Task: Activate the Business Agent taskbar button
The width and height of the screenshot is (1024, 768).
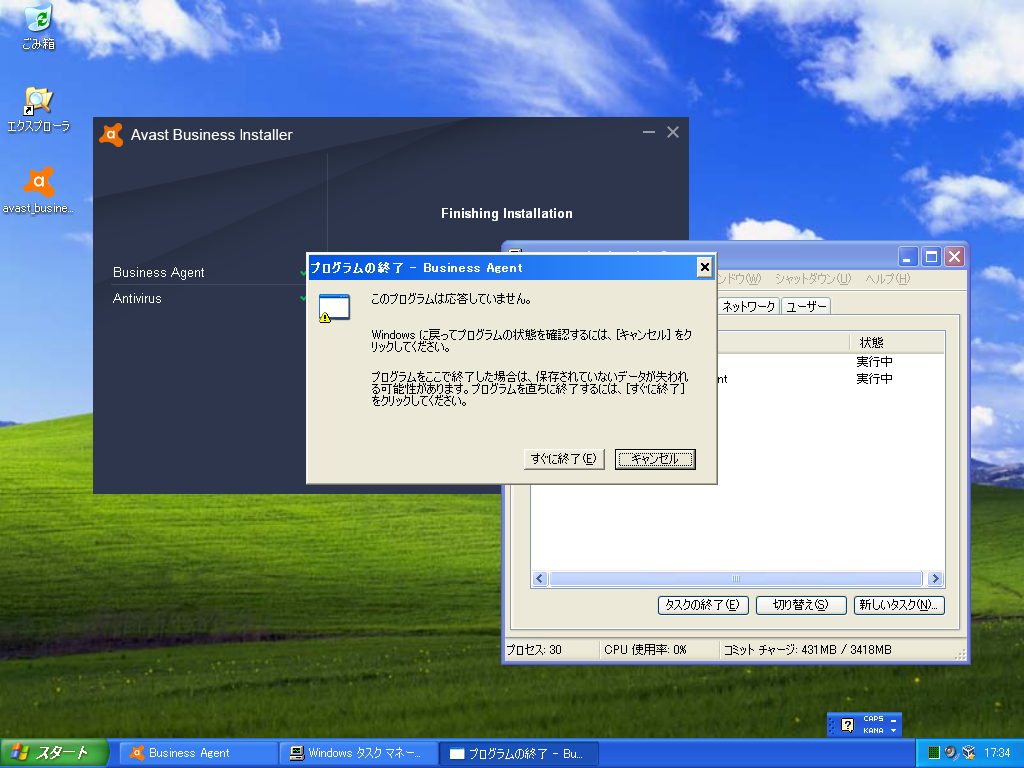Action: coord(199,753)
